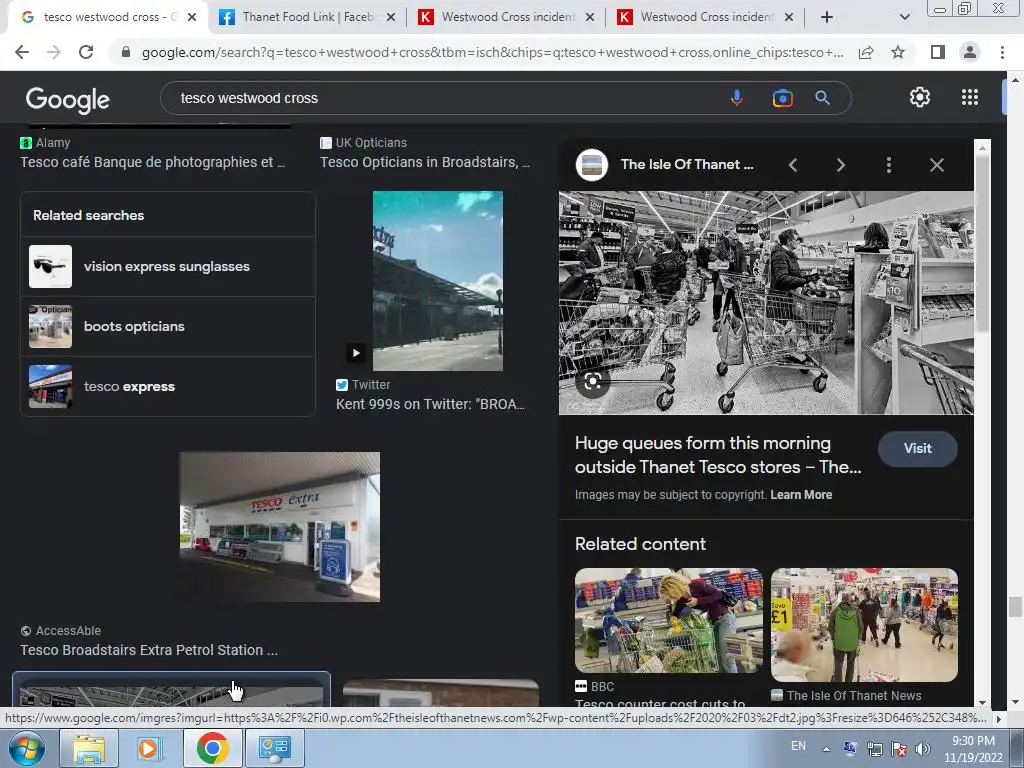Close the Thanet Food Link tab
This screenshot has height=768, width=1024.
tap(391, 18)
